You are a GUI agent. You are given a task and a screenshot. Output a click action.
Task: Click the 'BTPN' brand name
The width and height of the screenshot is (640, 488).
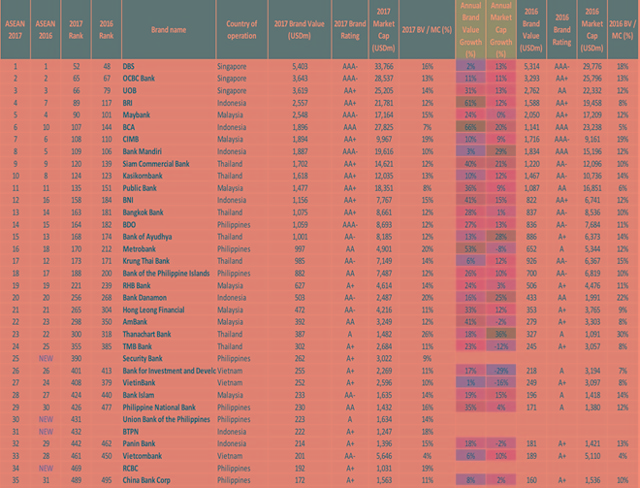click(131, 431)
